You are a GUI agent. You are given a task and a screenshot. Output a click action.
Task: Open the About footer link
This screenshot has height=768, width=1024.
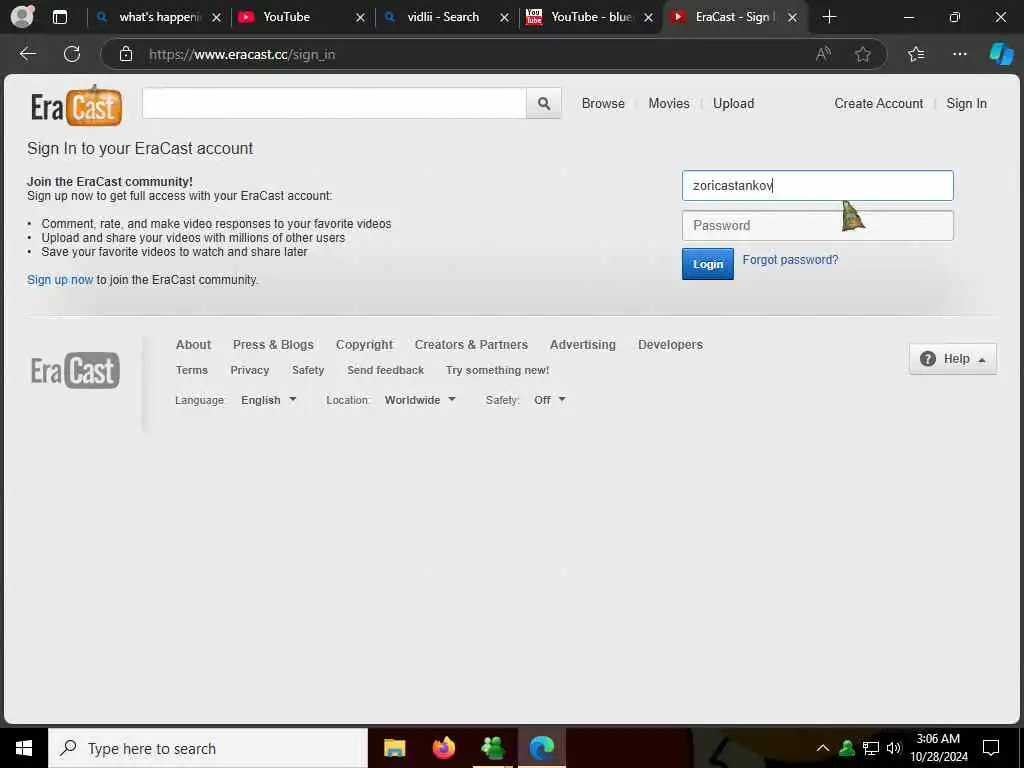tap(193, 344)
